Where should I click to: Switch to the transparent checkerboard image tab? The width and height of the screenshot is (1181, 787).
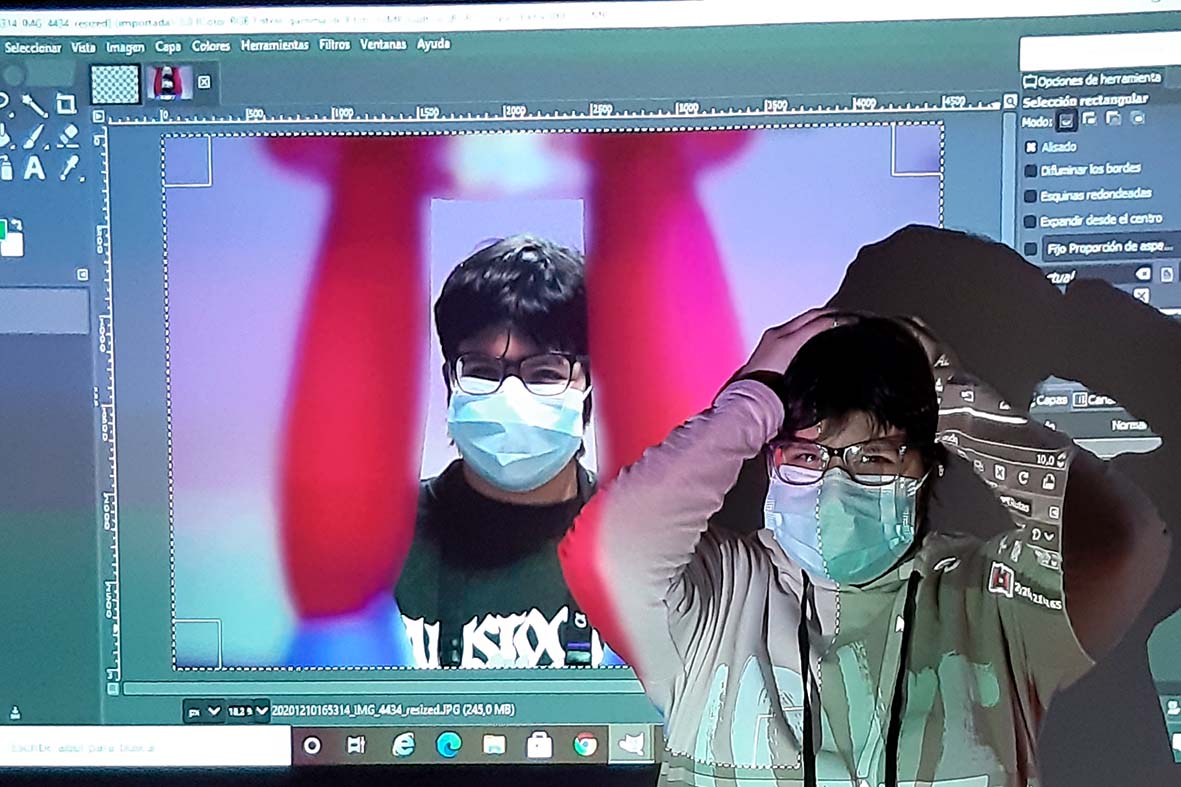tap(115, 84)
